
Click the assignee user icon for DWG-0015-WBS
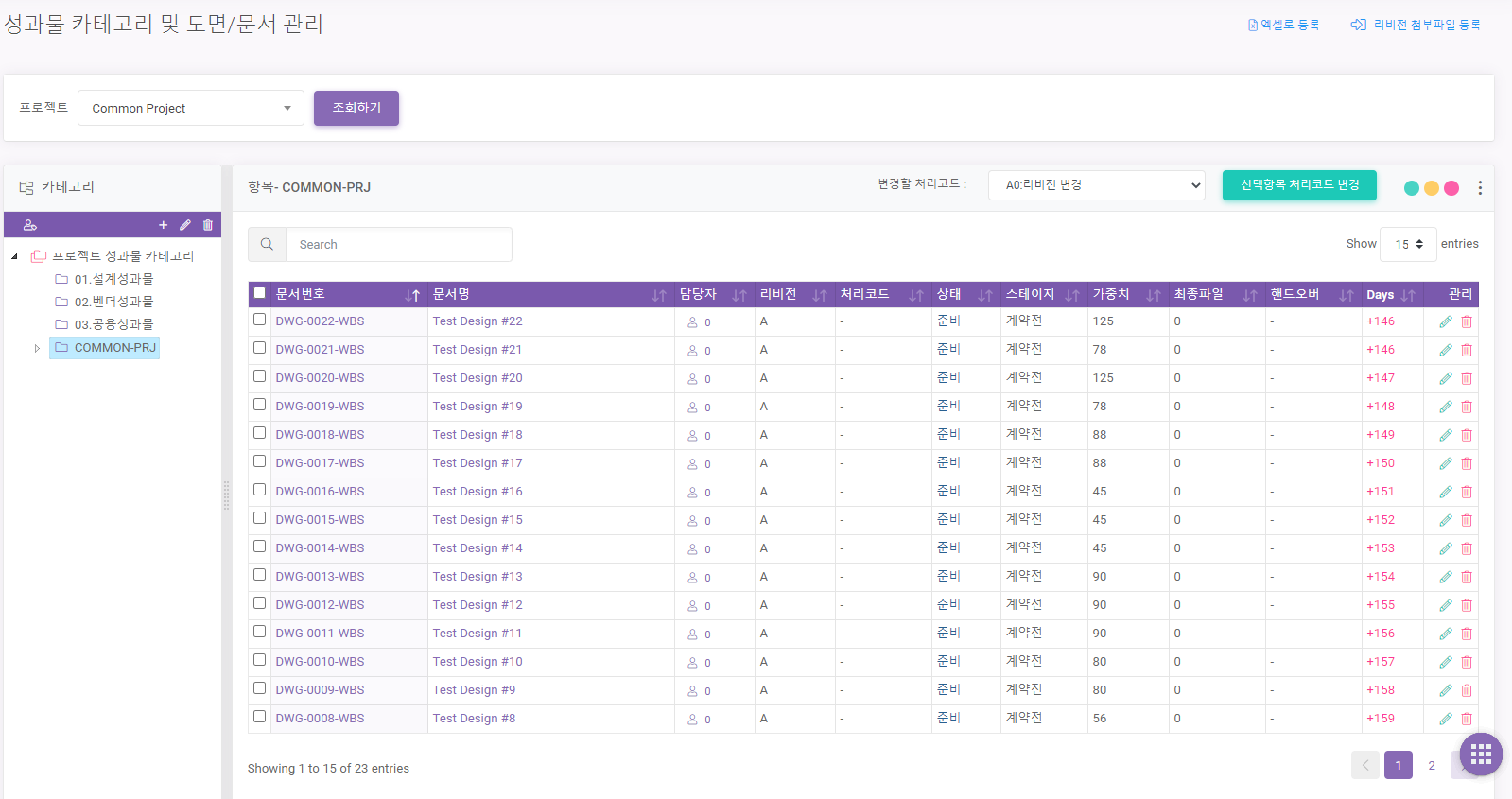[x=692, y=520]
